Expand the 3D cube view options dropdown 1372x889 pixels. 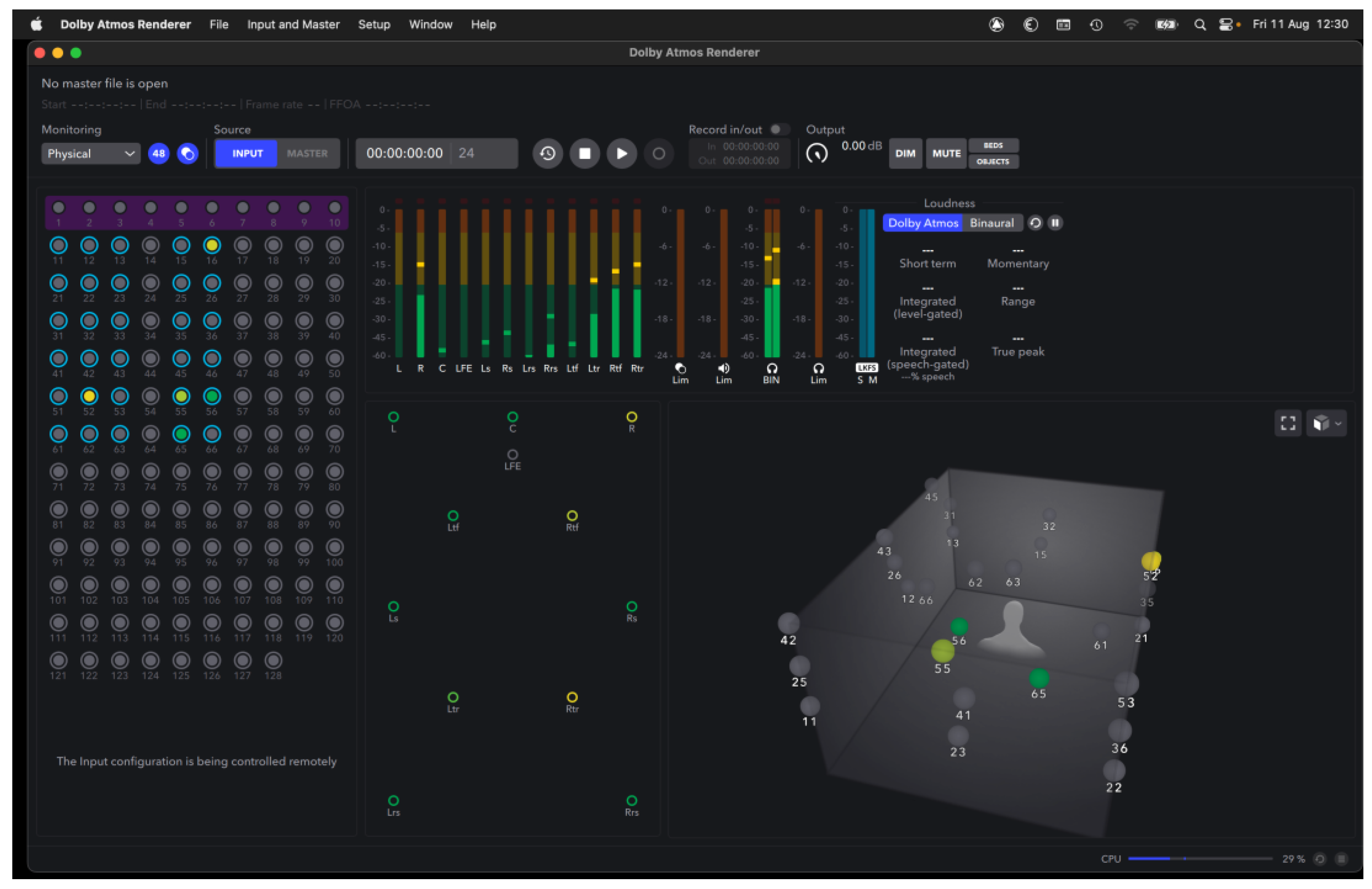point(1326,423)
